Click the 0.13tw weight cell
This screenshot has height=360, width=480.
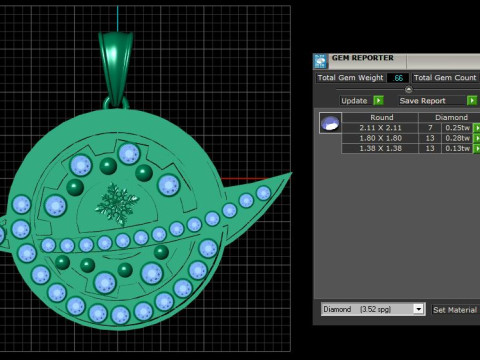point(457,148)
